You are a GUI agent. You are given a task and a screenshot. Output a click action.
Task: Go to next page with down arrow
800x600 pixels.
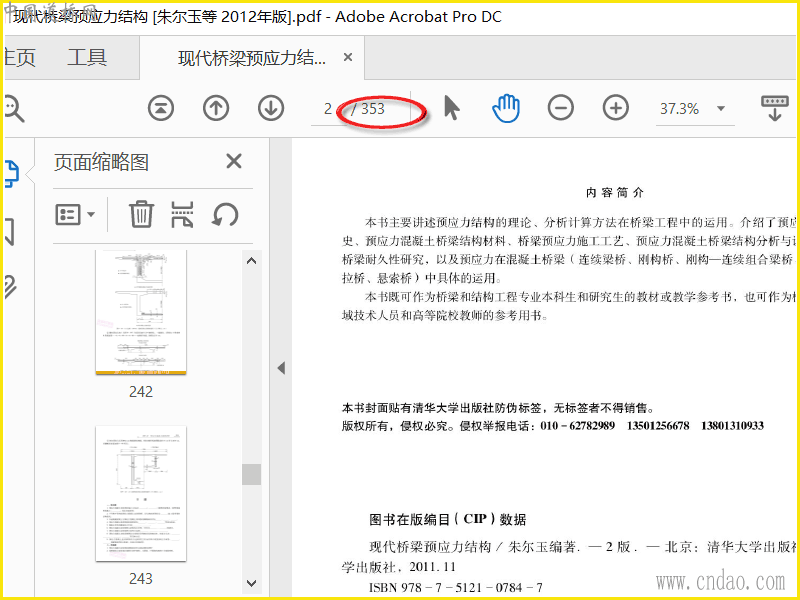pyautogui.click(x=271, y=108)
